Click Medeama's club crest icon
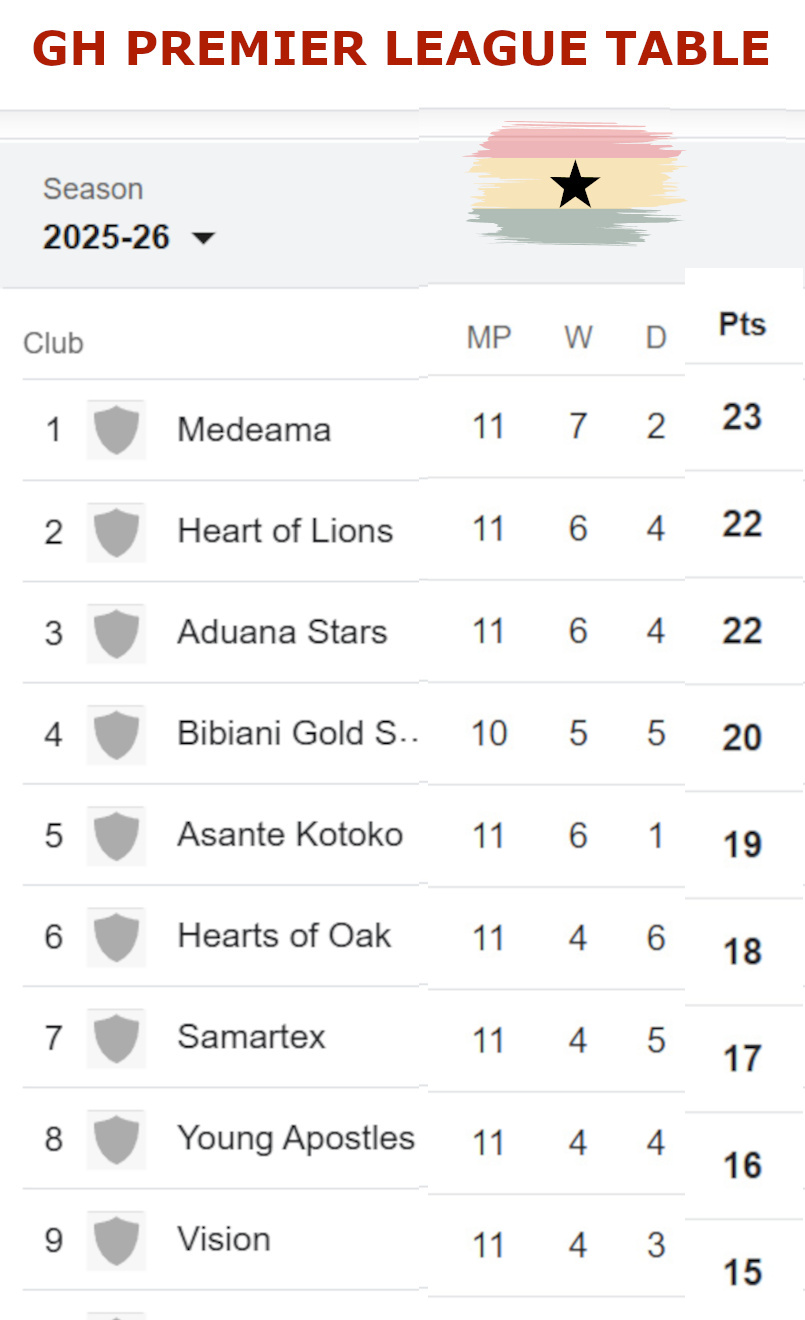Viewport: 805px width, 1320px height. pyautogui.click(x=116, y=430)
